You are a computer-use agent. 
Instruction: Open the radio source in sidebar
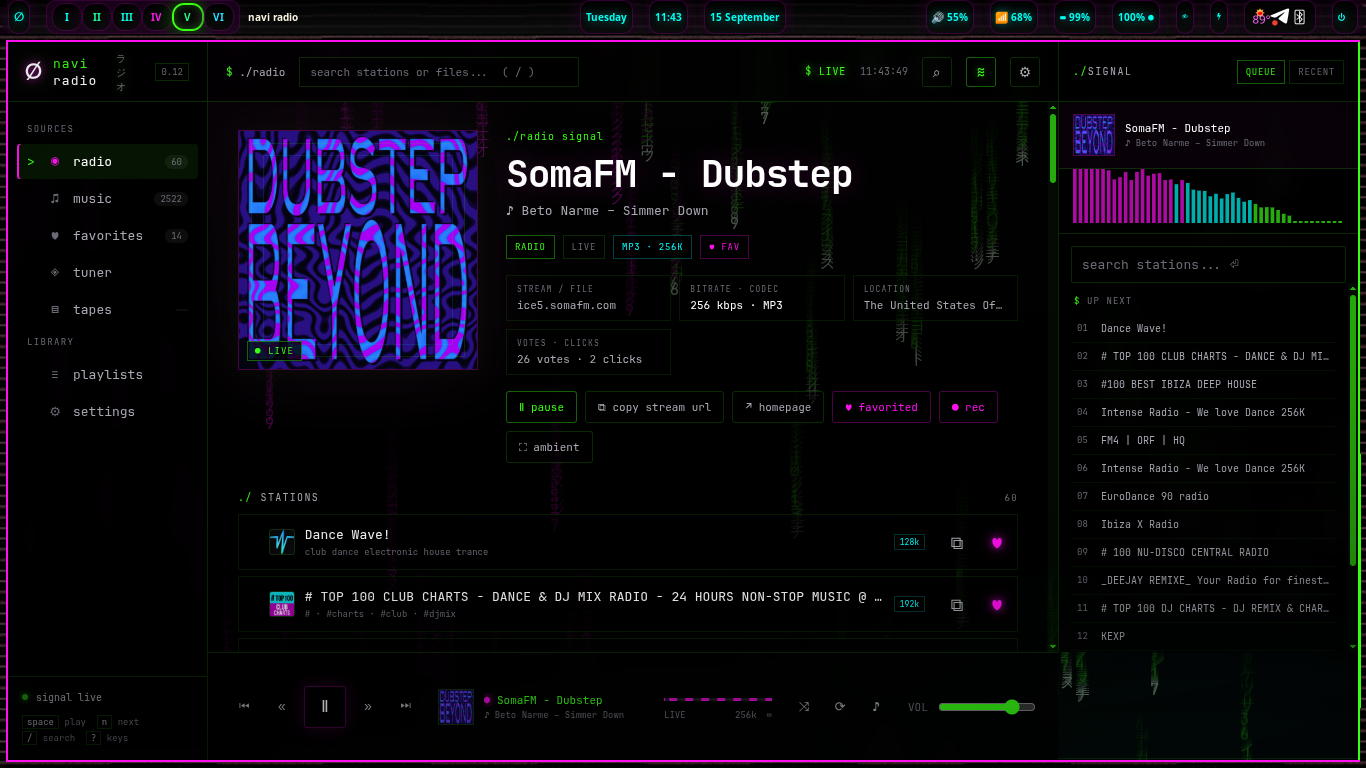point(108,161)
